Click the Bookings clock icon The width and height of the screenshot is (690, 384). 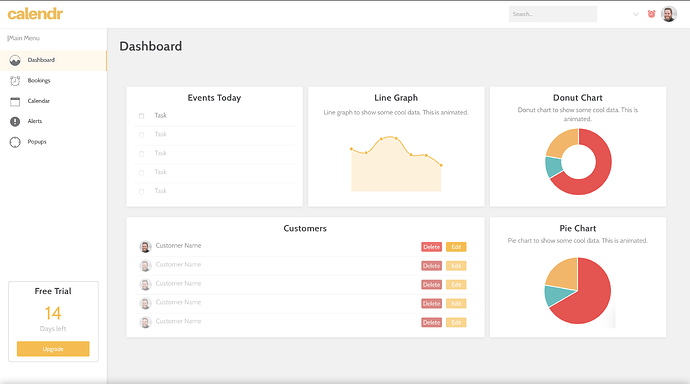pos(15,81)
